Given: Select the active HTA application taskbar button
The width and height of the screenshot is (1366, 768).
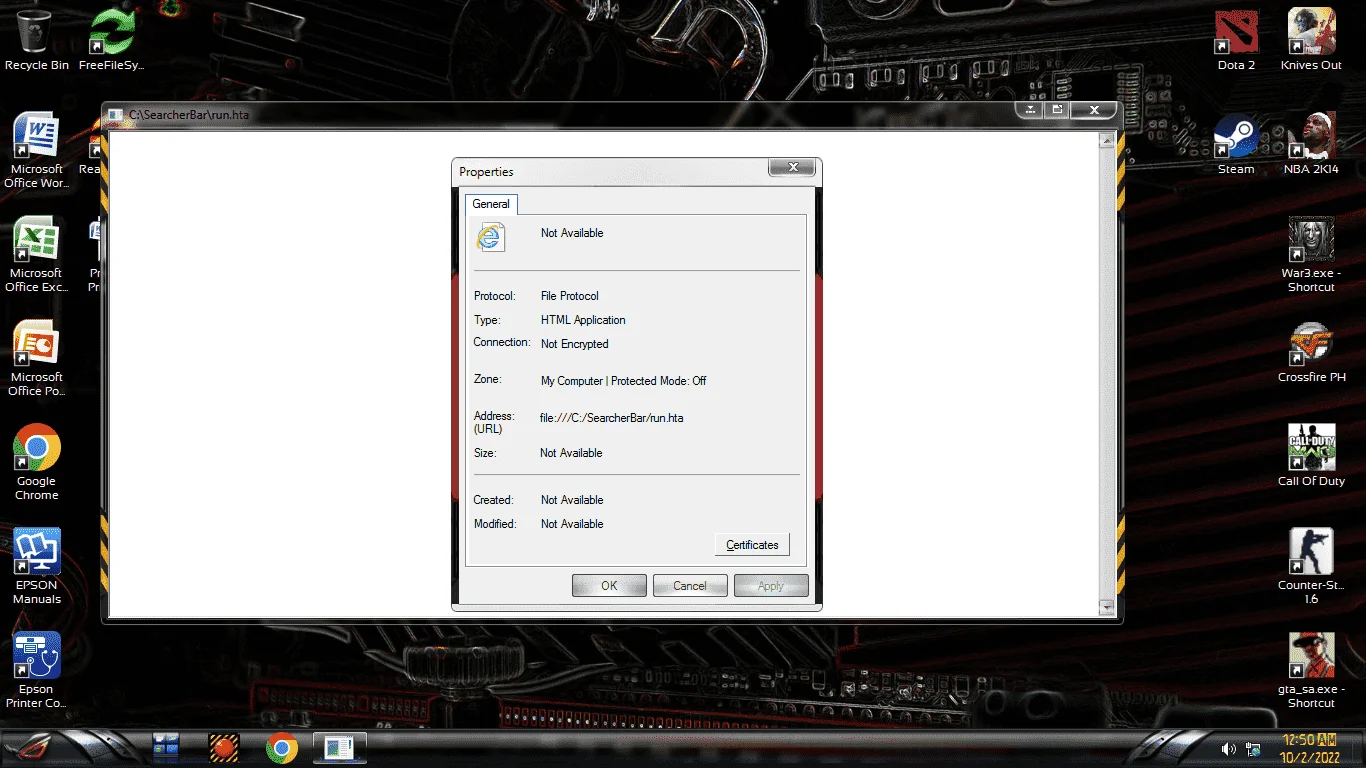Looking at the screenshot, I should 340,747.
